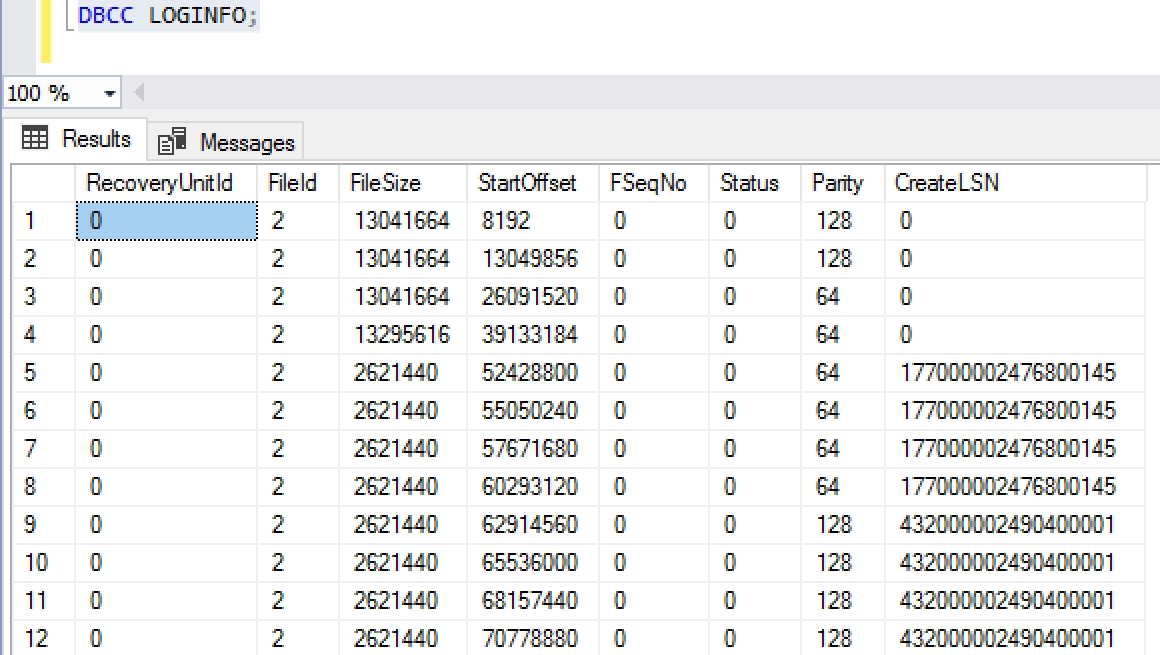This screenshot has width=1160, height=655.
Task: Click the highlighted RecoveryUnitId cell in row 1
Action: (x=166, y=221)
